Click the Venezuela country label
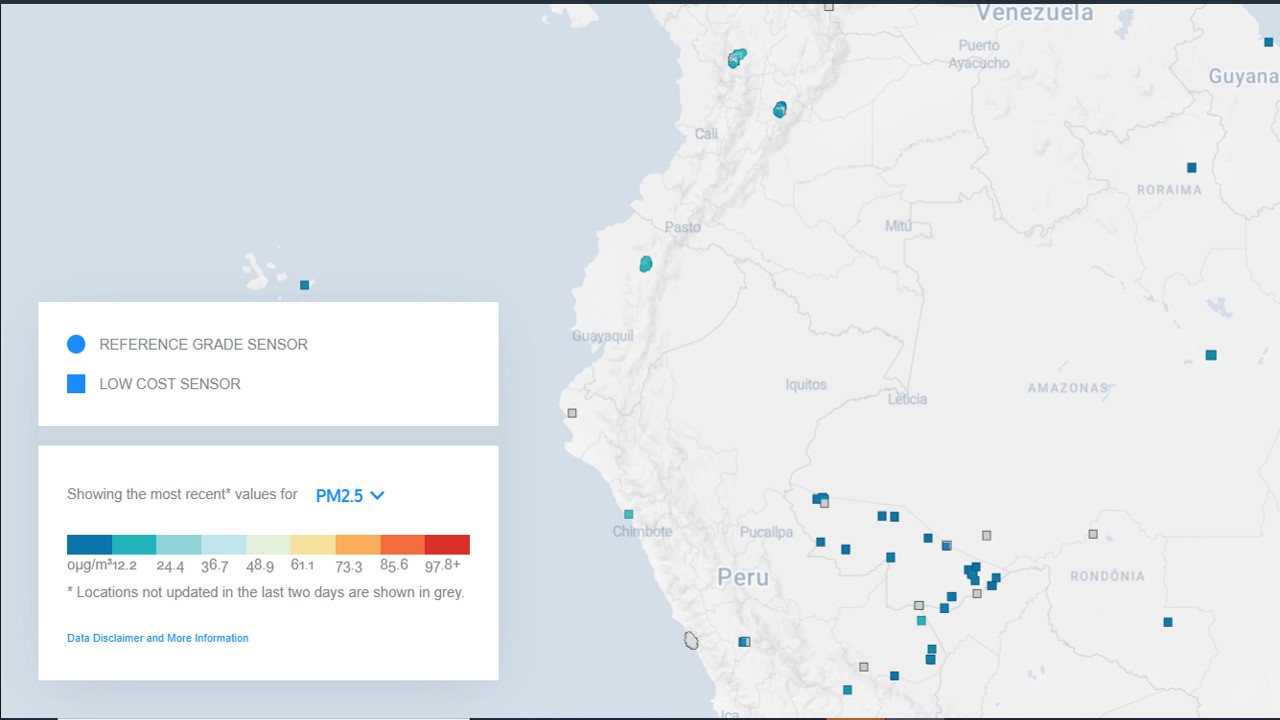Viewport: 1280px width, 720px height. (x=1034, y=13)
